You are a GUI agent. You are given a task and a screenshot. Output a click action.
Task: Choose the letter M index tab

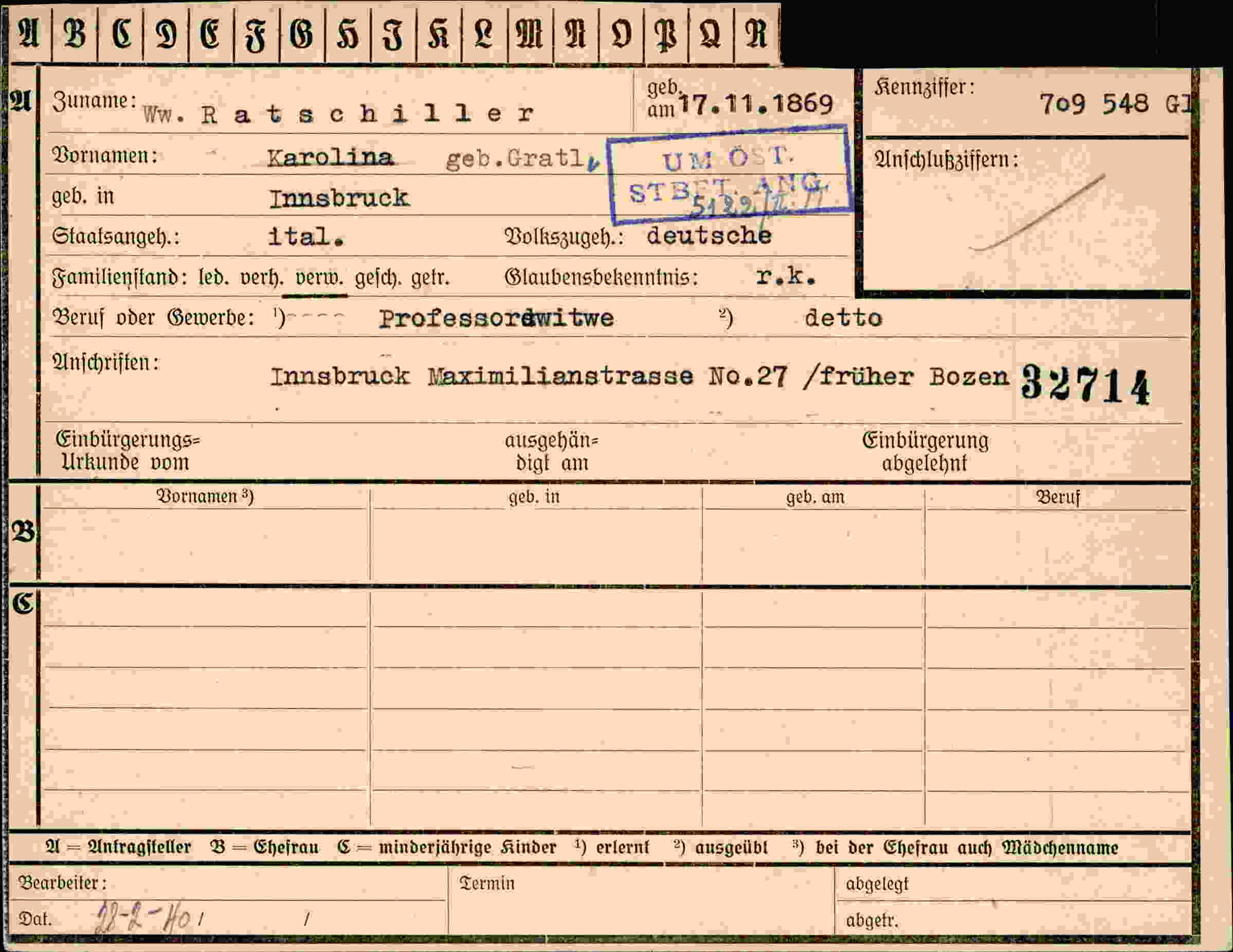[x=531, y=34]
